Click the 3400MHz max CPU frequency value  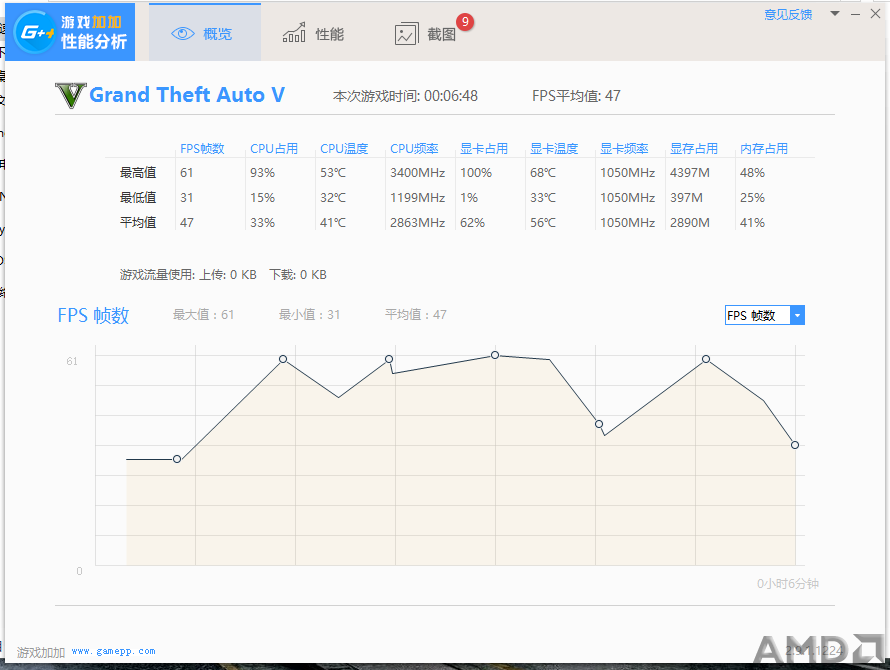[417, 173]
